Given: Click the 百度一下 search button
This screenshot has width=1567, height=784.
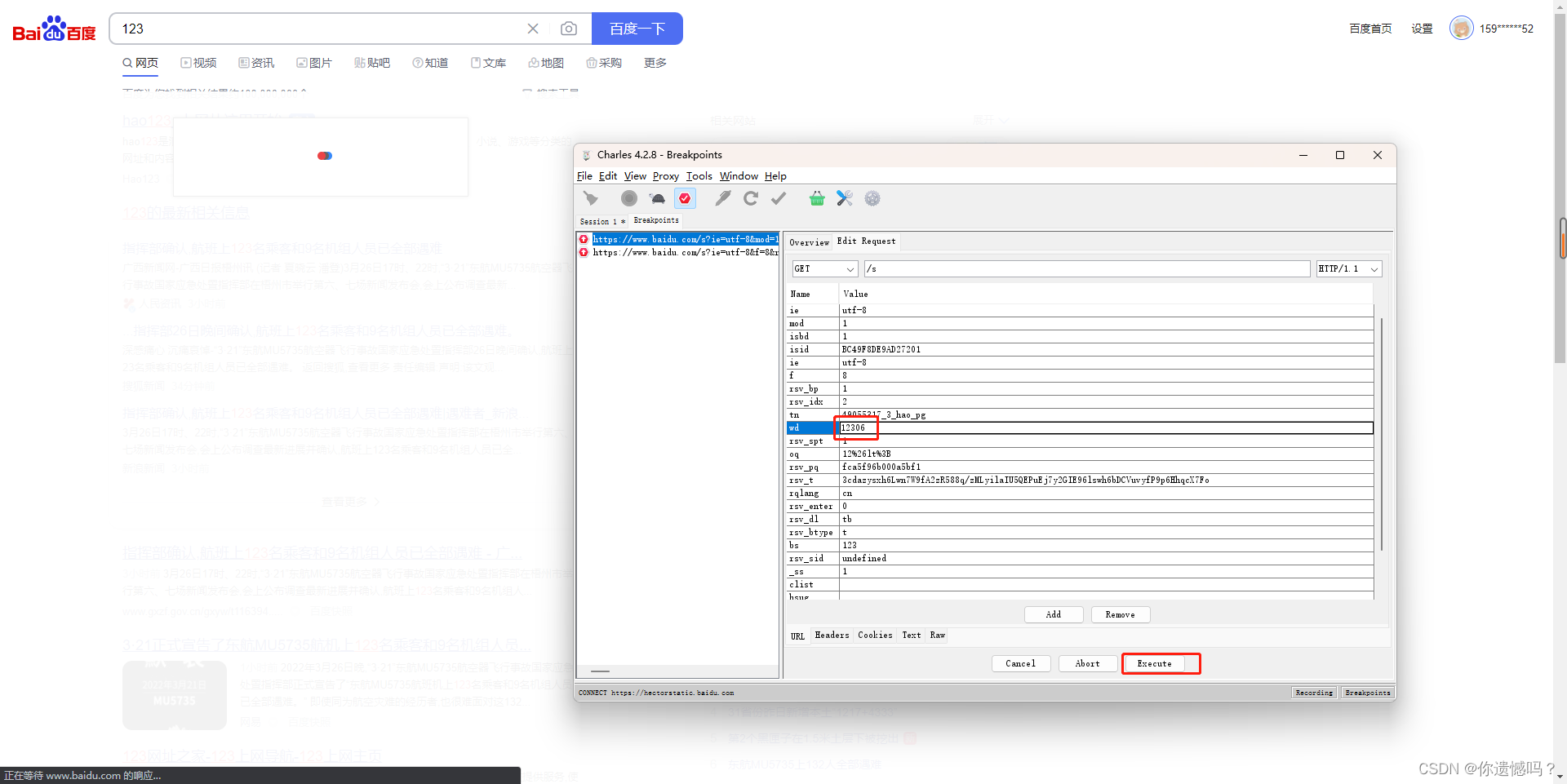Looking at the screenshot, I should pyautogui.click(x=637, y=29).
